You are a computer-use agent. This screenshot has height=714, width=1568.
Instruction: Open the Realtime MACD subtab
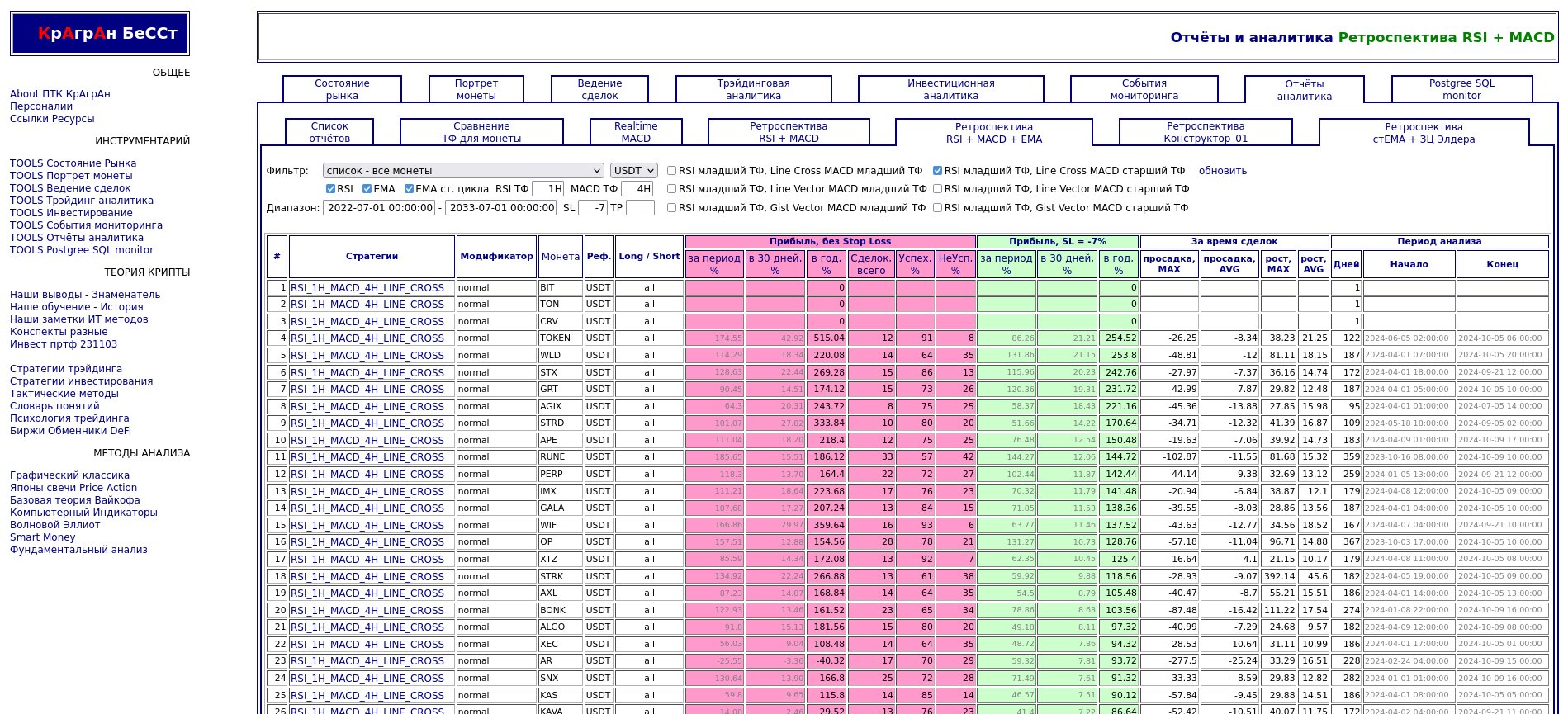coord(636,132)
